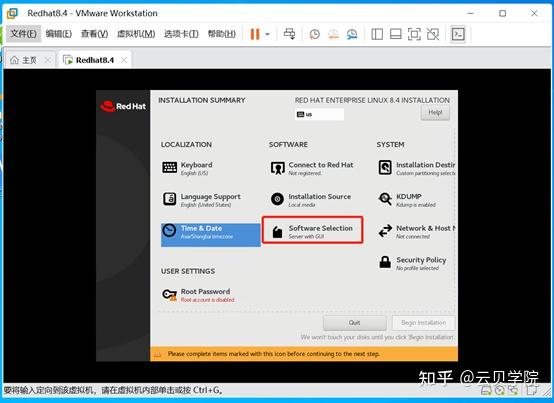Open the Snapshot Manager wrench clock icon
Screen dimensions: 554x403
click(x=352, y=34)
